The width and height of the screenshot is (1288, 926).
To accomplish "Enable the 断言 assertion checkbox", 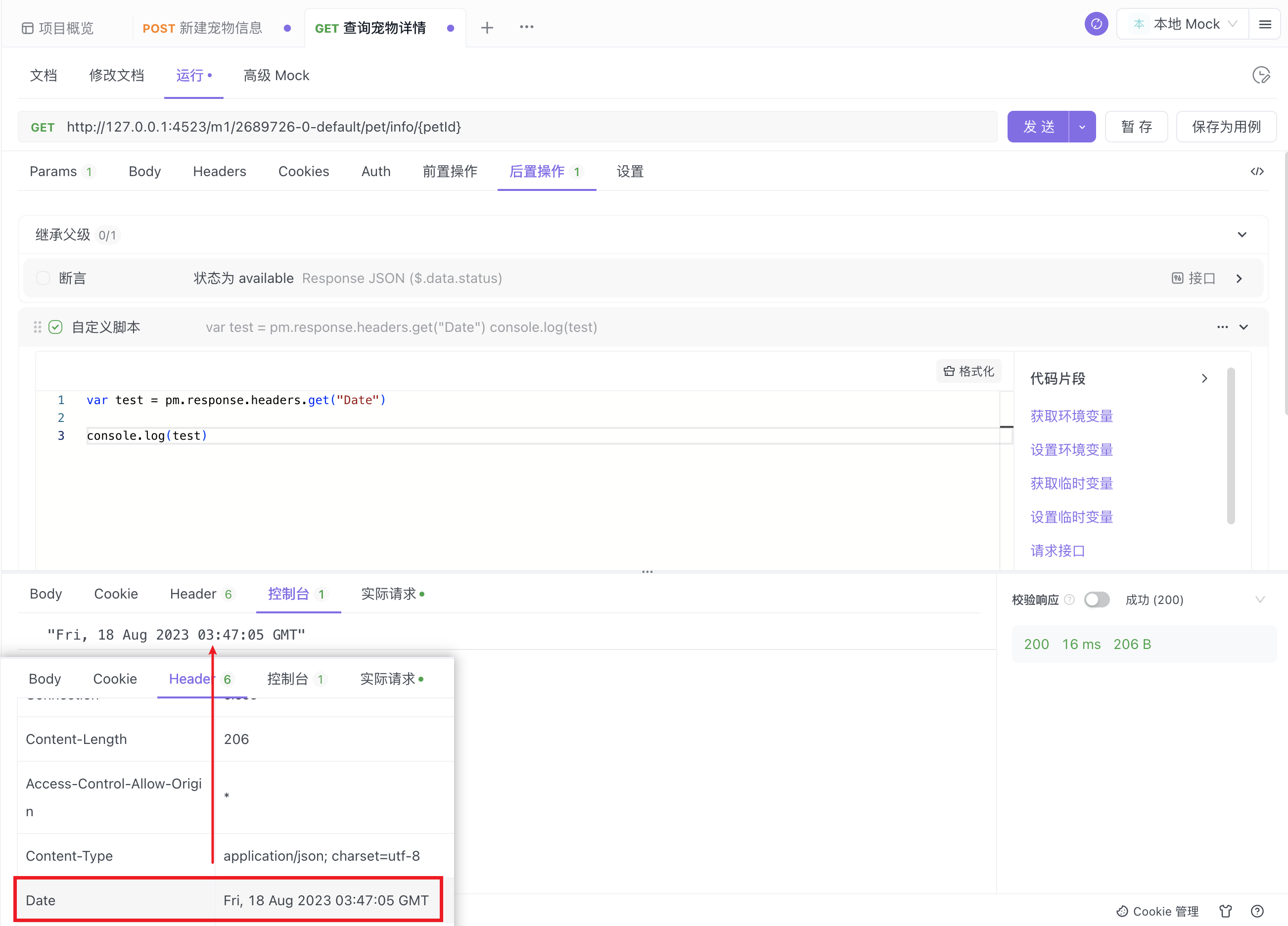I will pos(43,278).
